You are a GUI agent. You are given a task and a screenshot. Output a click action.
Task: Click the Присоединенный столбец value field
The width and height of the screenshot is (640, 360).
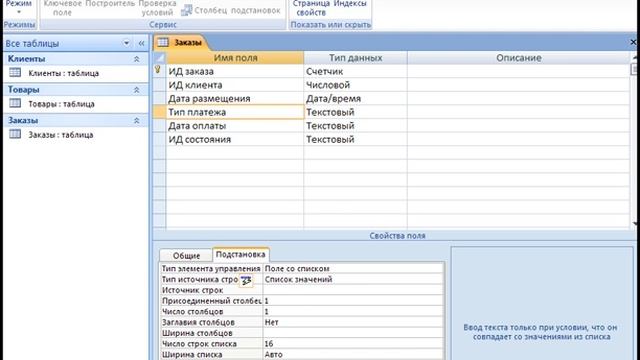pyautogui.click(x=353, y=301)
